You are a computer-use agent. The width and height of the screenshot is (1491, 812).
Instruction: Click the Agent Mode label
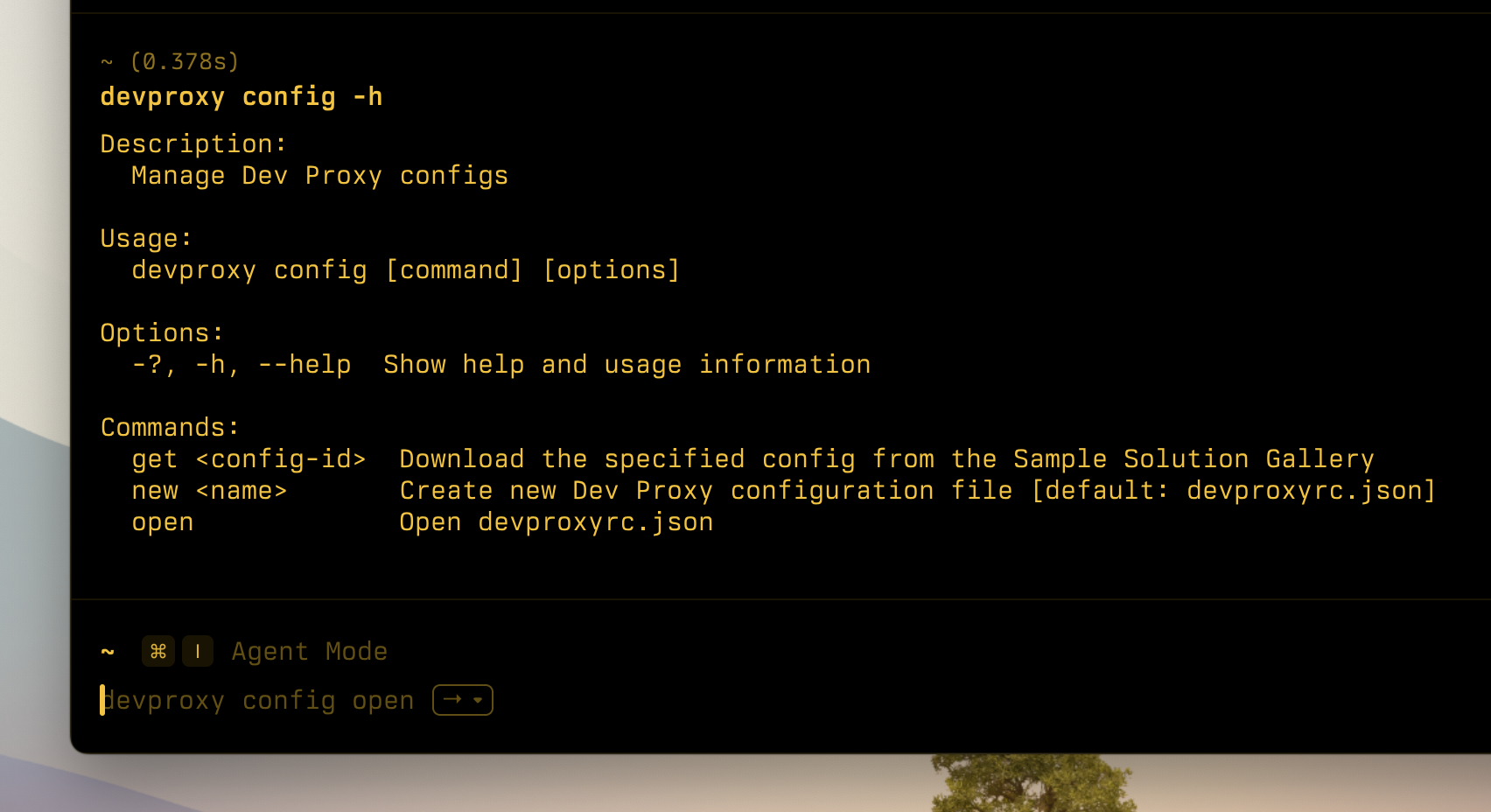[309, 651]
